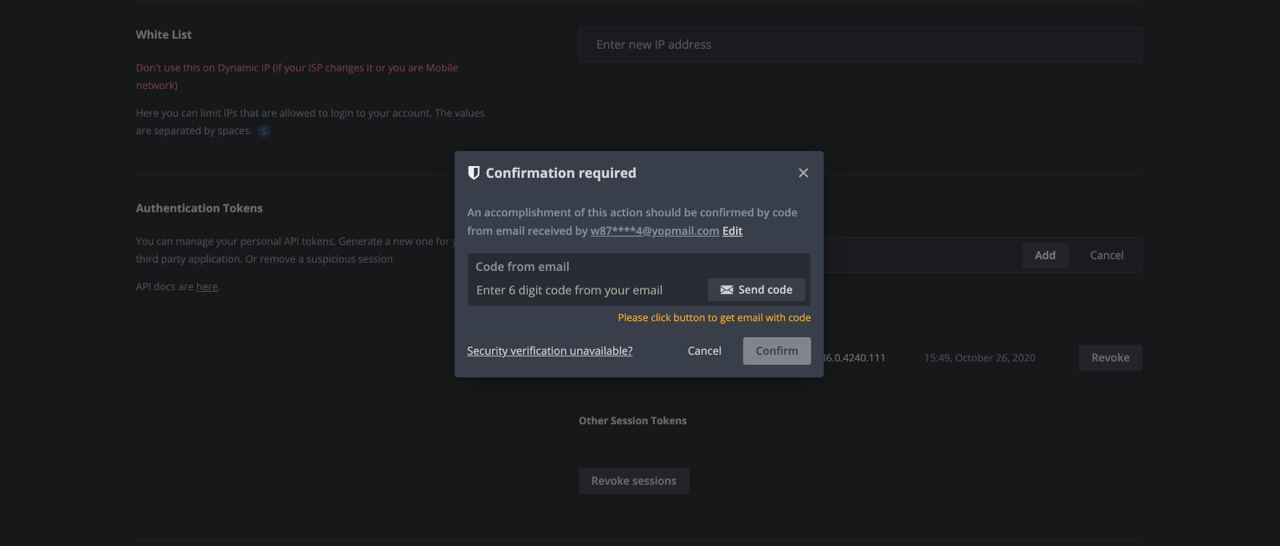Close the Confirmation required dialog
This screenshot has height=546, width=1280.
tap(803, 173)
